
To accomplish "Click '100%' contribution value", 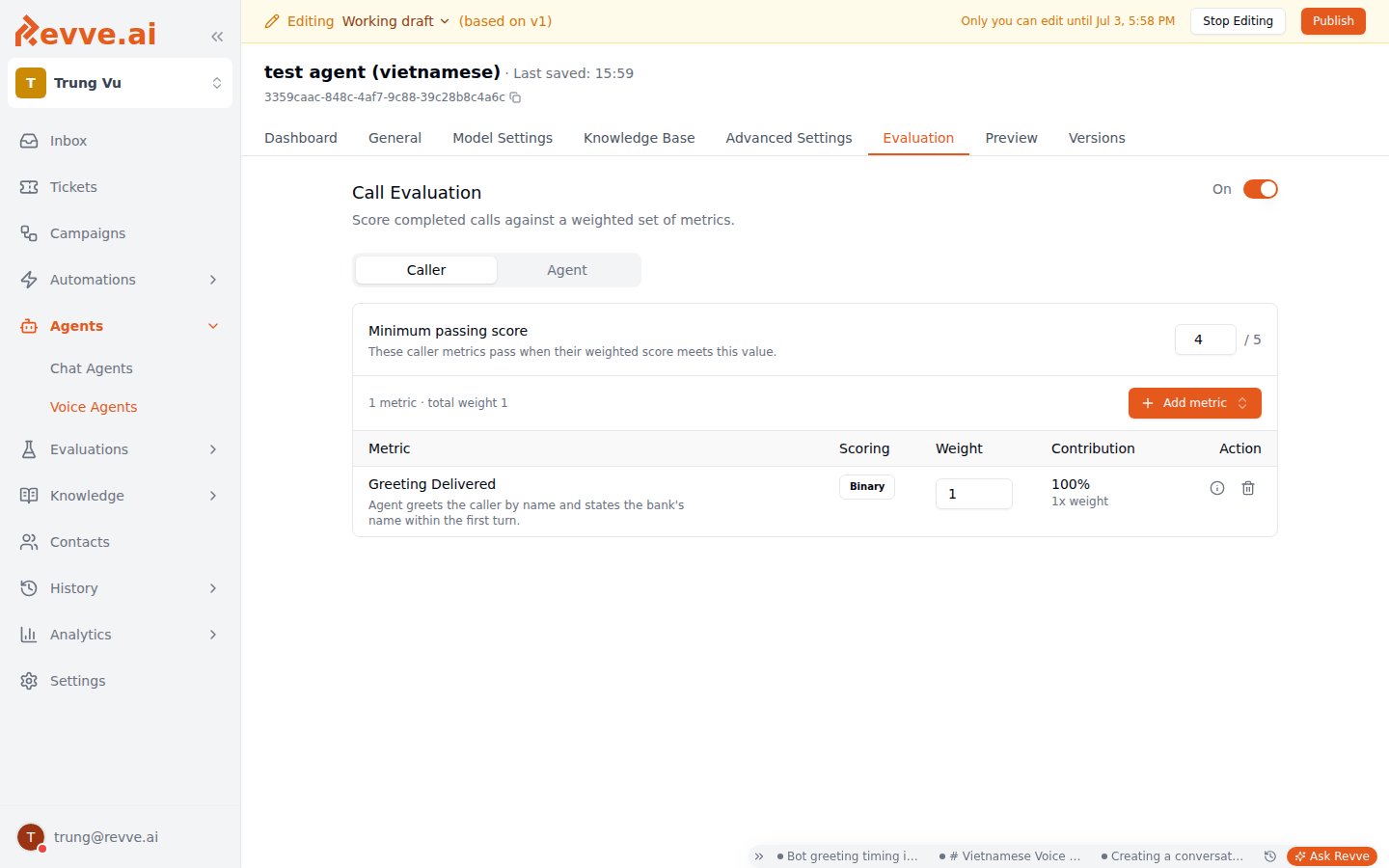I will click(1071, 484).
